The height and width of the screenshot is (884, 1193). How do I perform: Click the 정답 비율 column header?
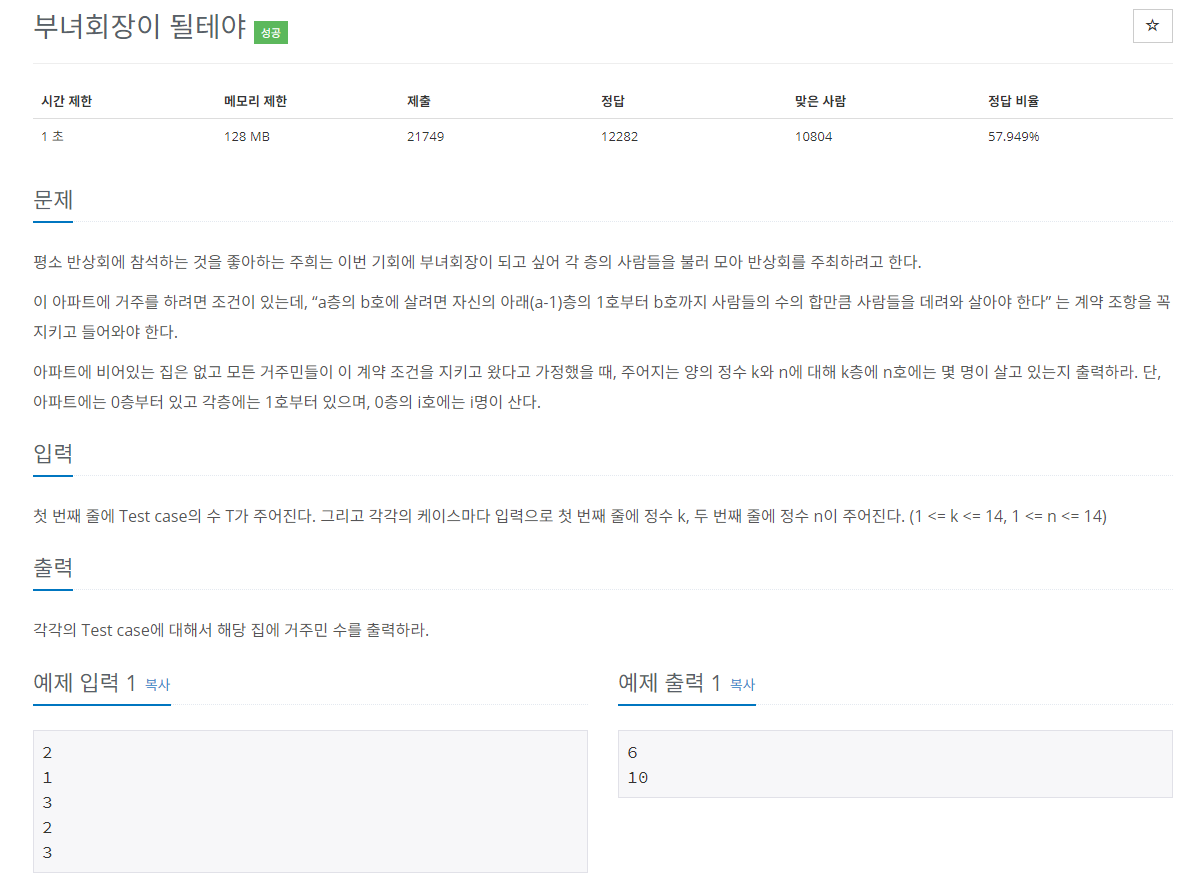point(1013,101)
